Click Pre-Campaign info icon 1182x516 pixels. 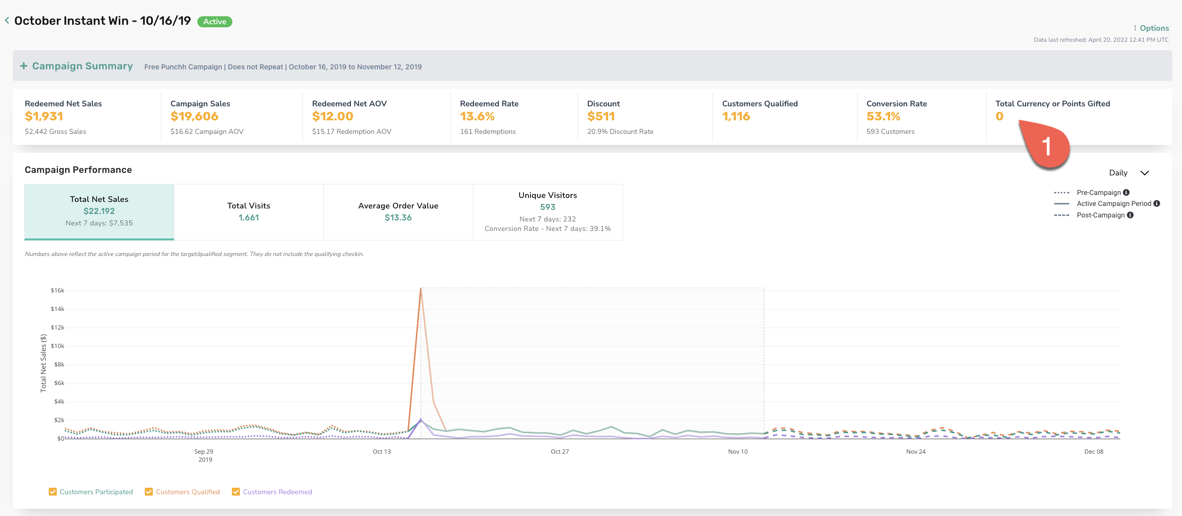tap(1126, 193)
